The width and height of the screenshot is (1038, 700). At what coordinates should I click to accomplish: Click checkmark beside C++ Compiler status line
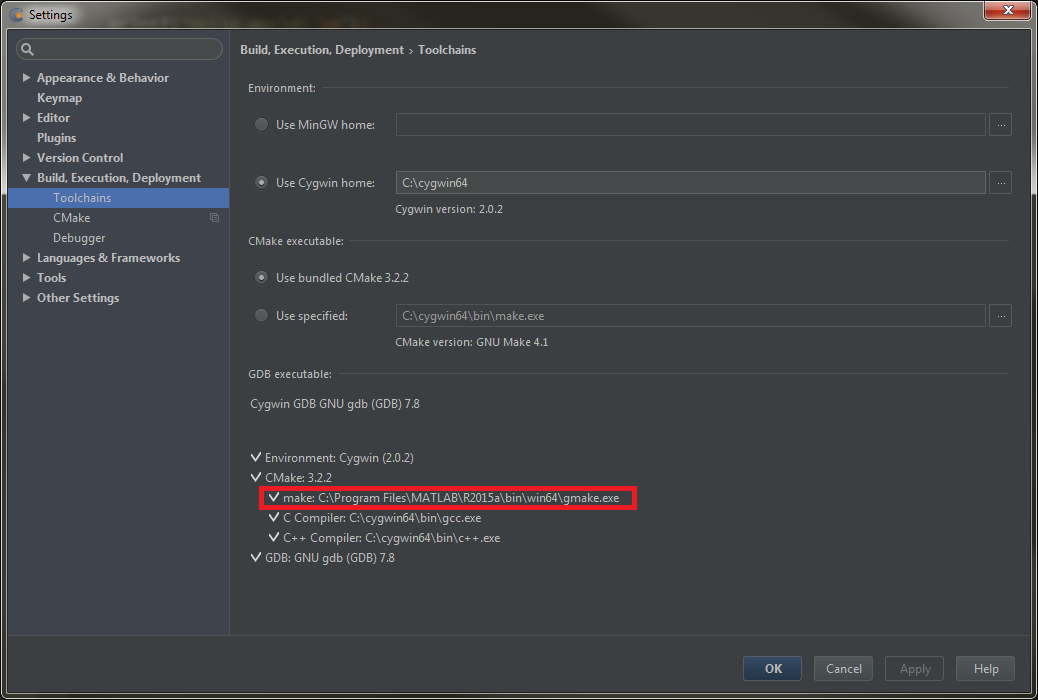tap(273, 538)
